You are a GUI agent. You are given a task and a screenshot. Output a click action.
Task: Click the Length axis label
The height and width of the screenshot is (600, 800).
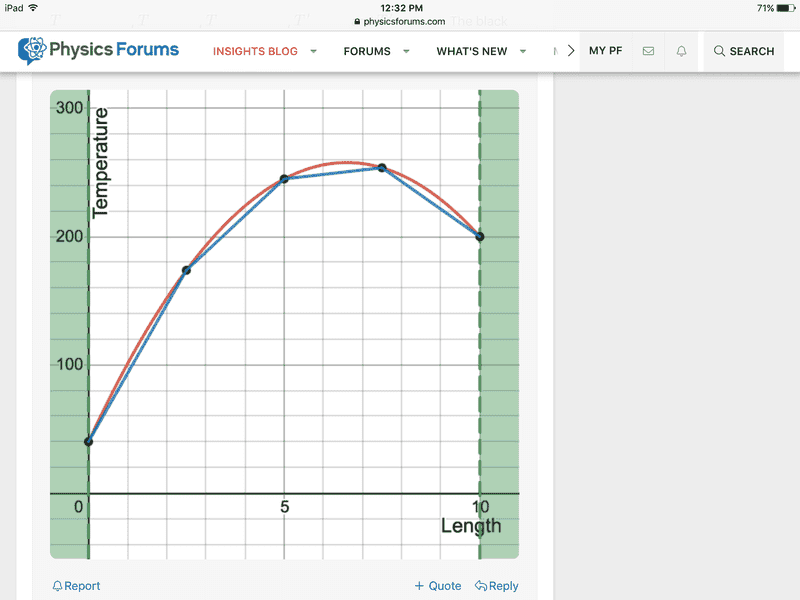471,526
